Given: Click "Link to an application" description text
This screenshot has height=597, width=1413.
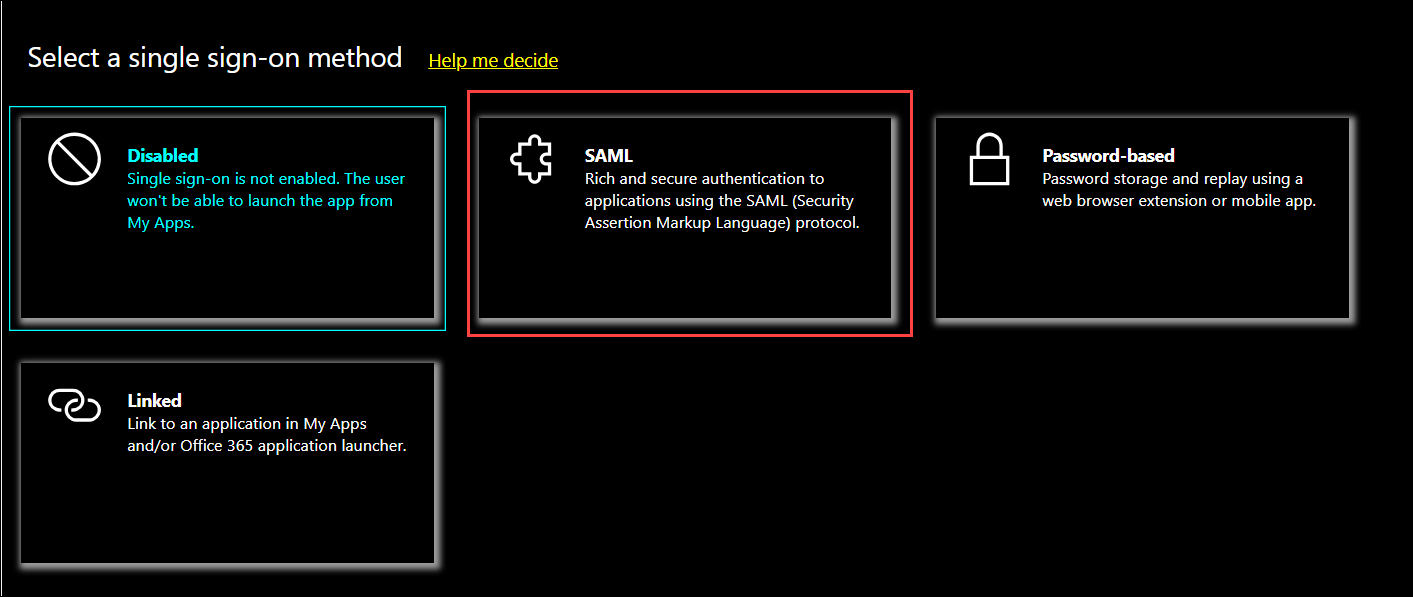Looking at the screenshot, I should (x=247, y=424).
